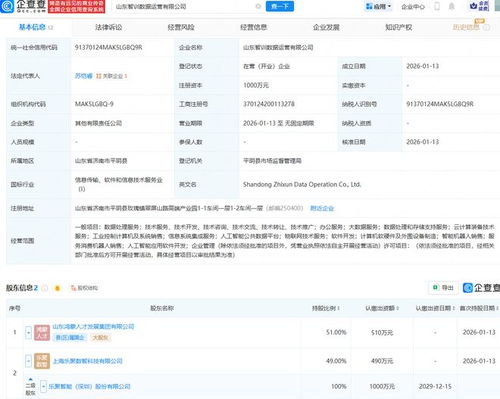Click the mobile phone icon in top bar
Viewport: 500px width, 399px height.
pyautogui.click(x=437, y=6)
